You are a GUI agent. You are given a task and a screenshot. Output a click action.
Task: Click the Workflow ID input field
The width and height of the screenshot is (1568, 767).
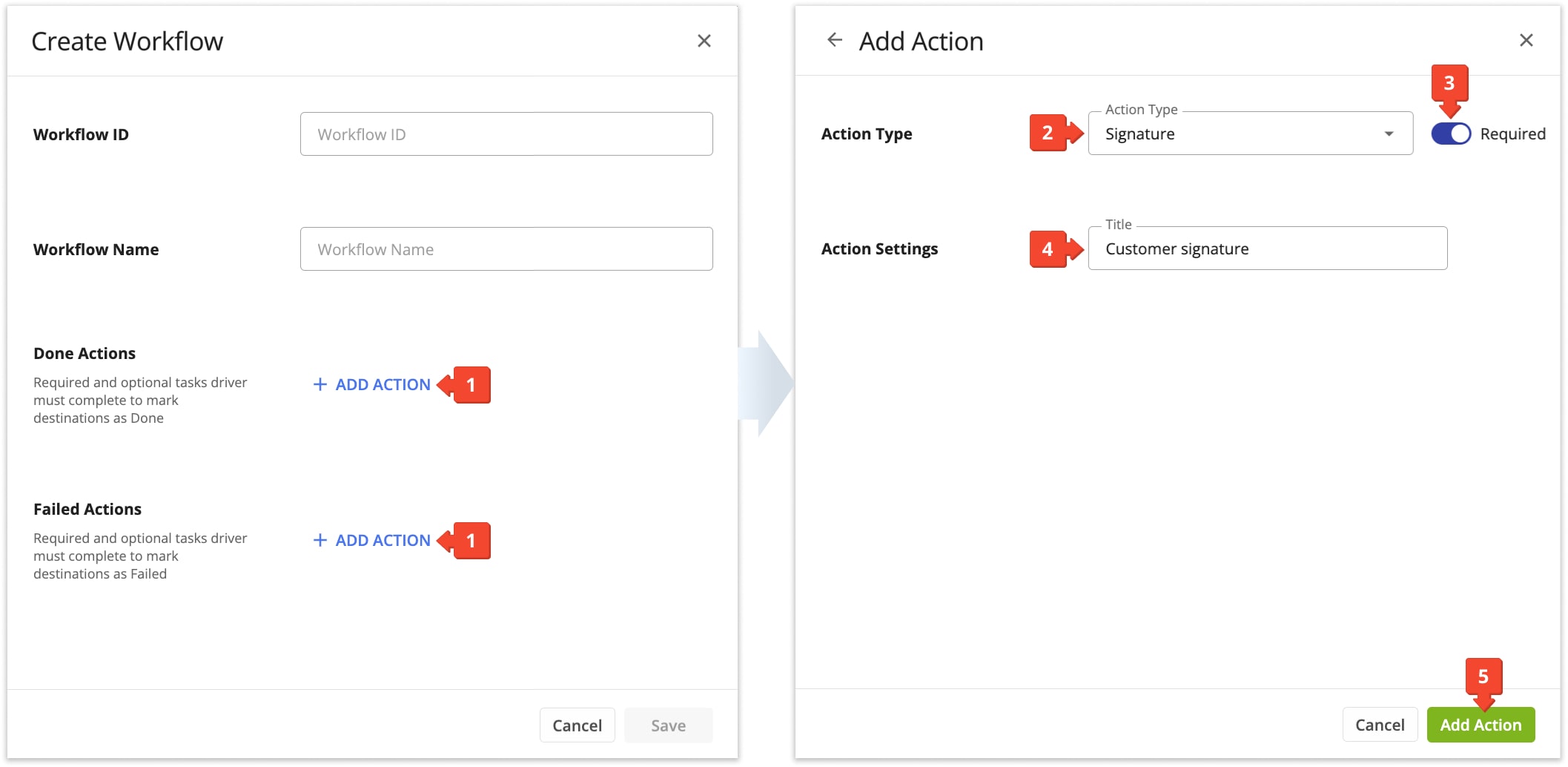click(506, 134)
